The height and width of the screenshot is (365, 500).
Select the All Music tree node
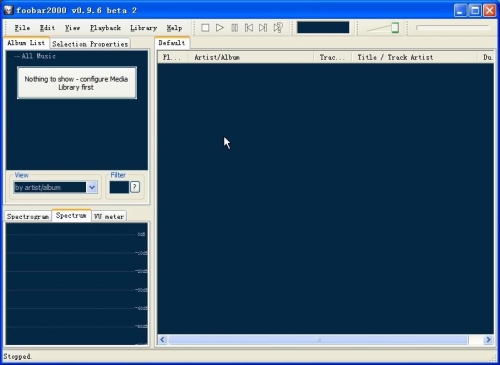point(38,56)
